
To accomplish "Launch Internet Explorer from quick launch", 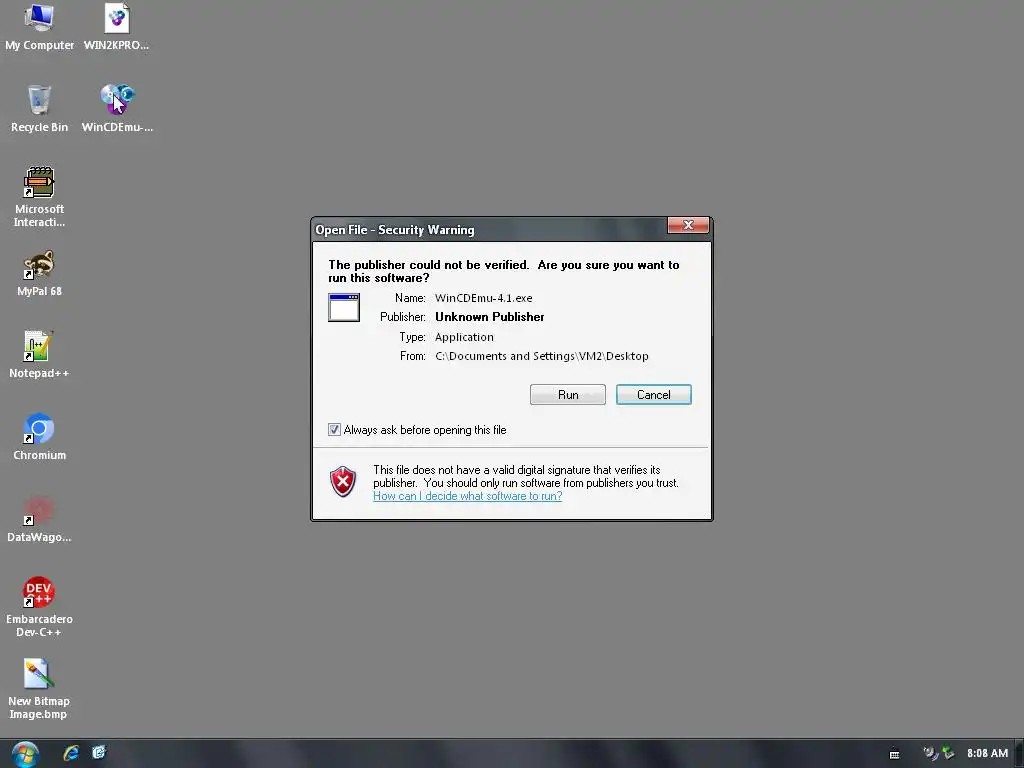I will [71, 753].
